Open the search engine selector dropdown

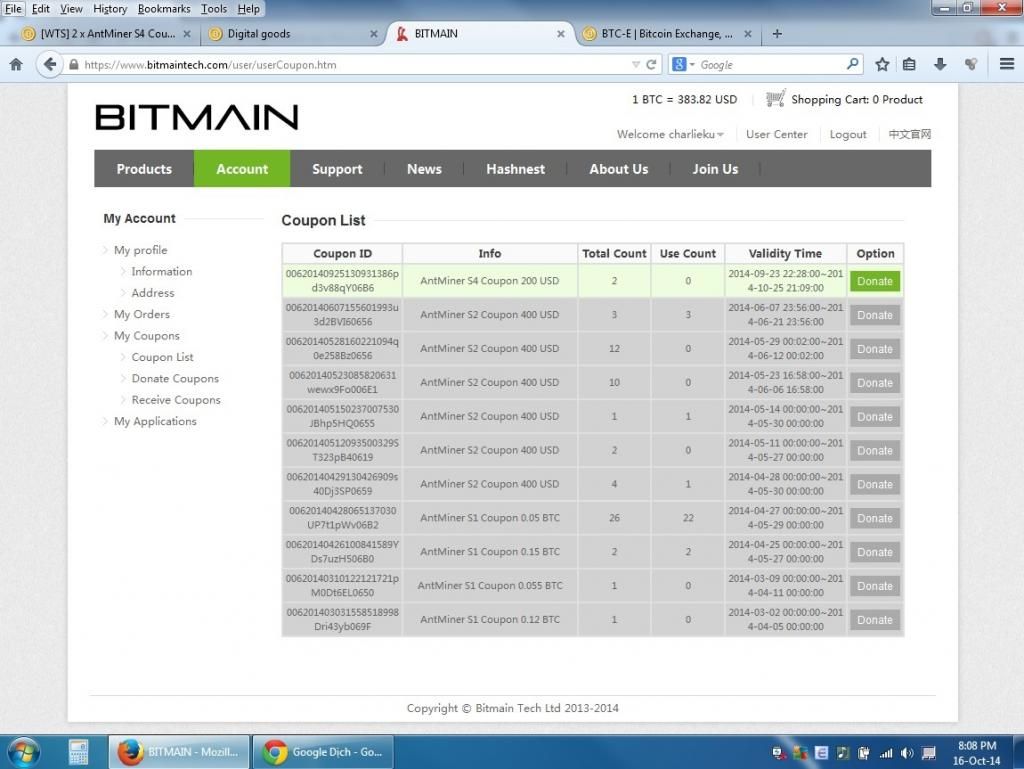click(683, 64)
